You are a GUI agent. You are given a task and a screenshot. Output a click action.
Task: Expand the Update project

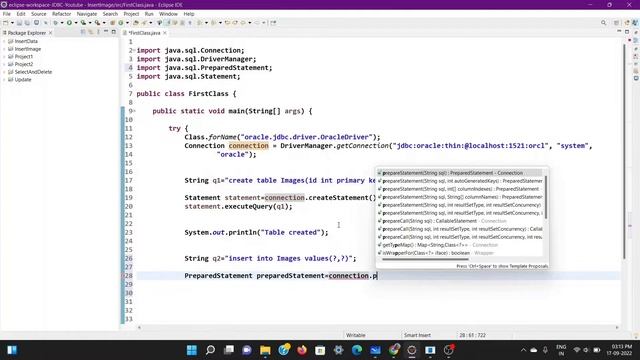tap(4, 80)
